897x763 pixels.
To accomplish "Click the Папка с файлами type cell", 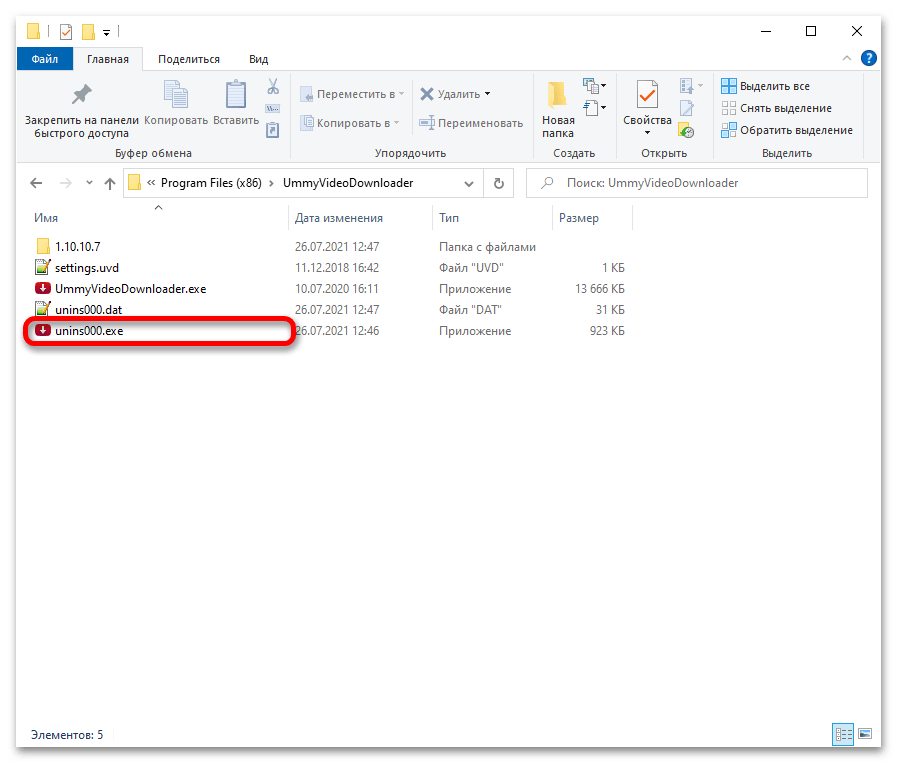I will [487, 247].
